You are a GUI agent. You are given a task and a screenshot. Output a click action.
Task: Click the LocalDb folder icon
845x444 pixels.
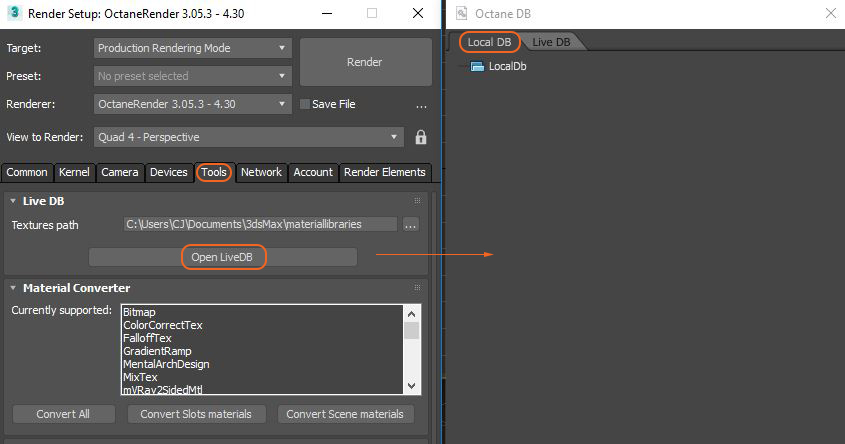pos(477,66)
